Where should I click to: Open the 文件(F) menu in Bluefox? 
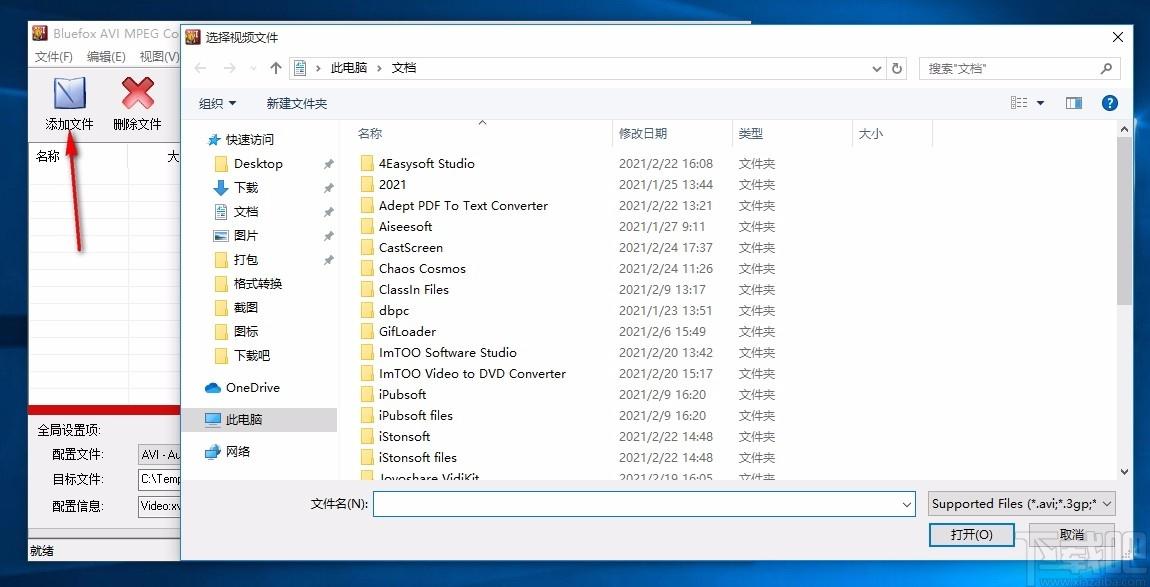54,56
